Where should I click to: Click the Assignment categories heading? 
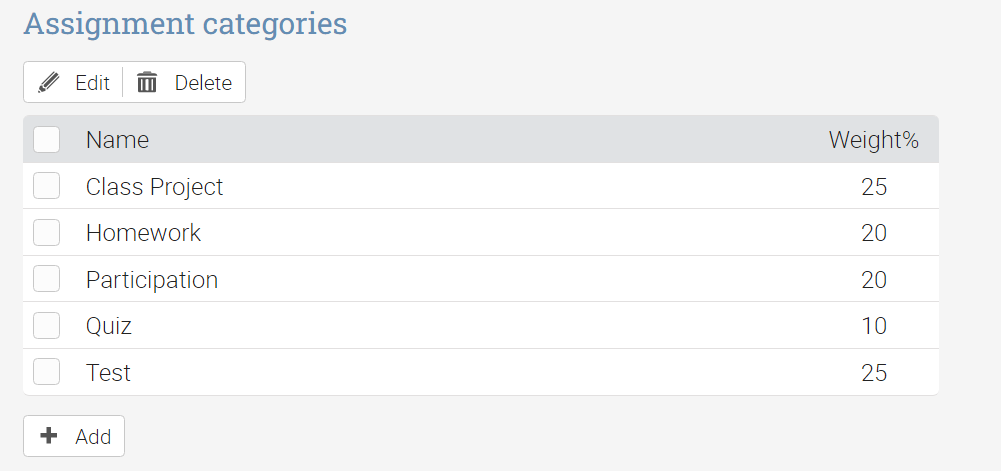[185, 24]
